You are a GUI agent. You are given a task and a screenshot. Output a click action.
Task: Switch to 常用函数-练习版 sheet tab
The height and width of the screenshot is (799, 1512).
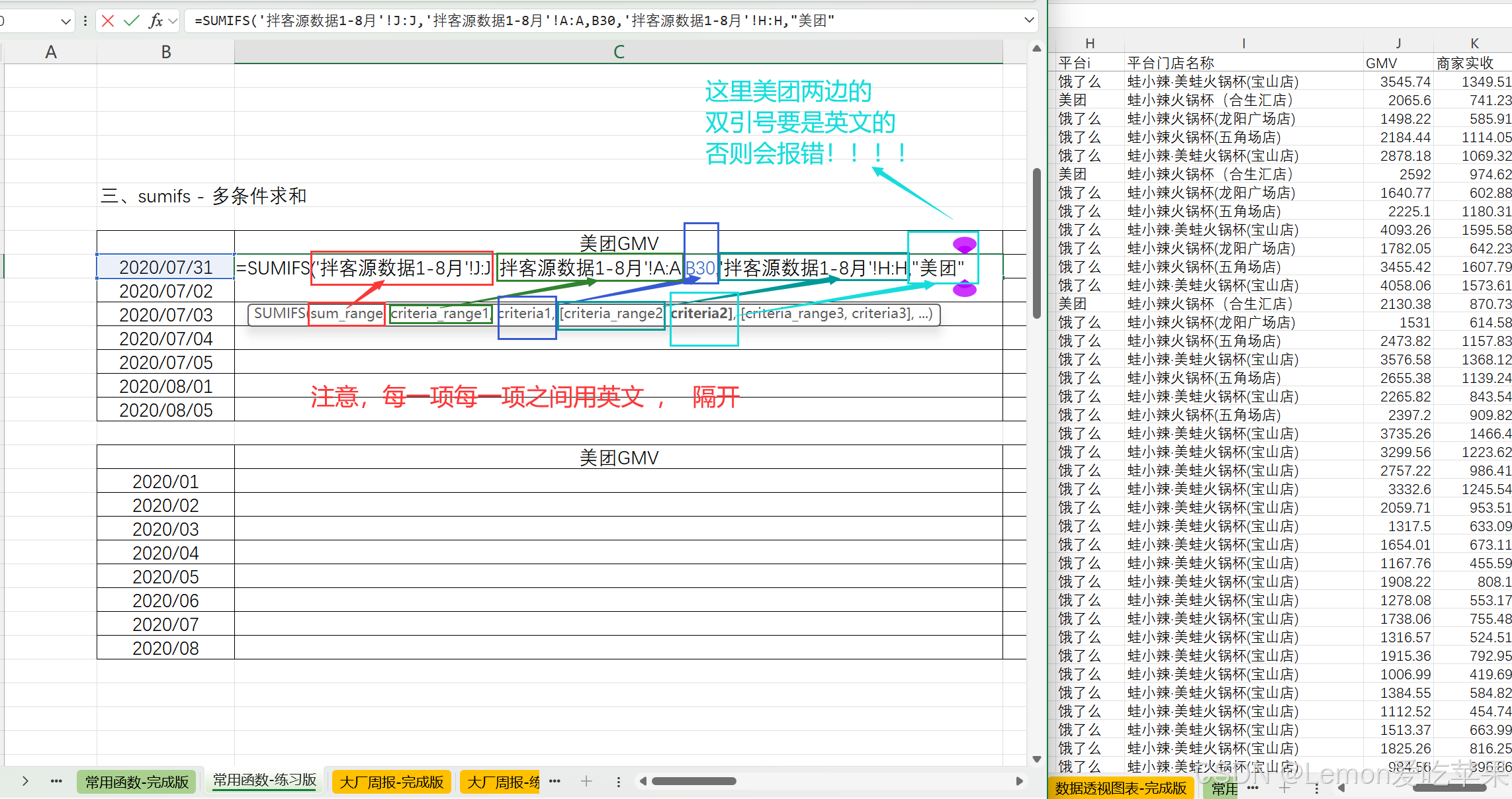pyautogui.click(x=265, y=780)
